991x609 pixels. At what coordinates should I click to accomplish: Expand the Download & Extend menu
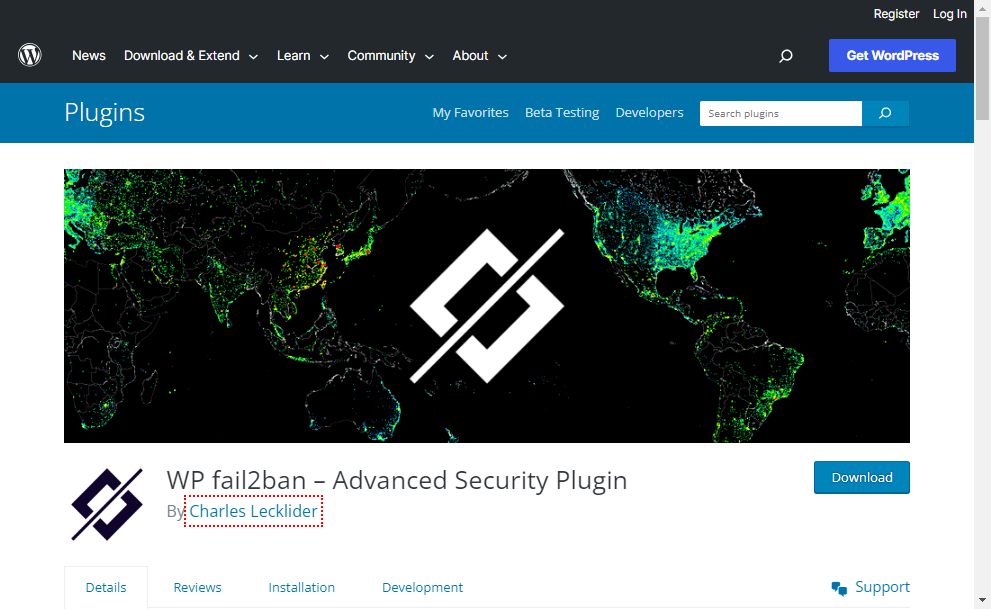pos(190,56)
